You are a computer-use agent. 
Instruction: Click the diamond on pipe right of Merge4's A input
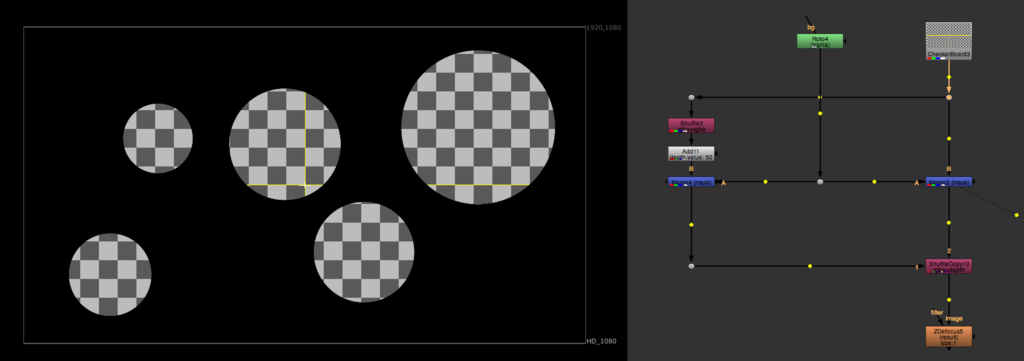tap(765, 181)
